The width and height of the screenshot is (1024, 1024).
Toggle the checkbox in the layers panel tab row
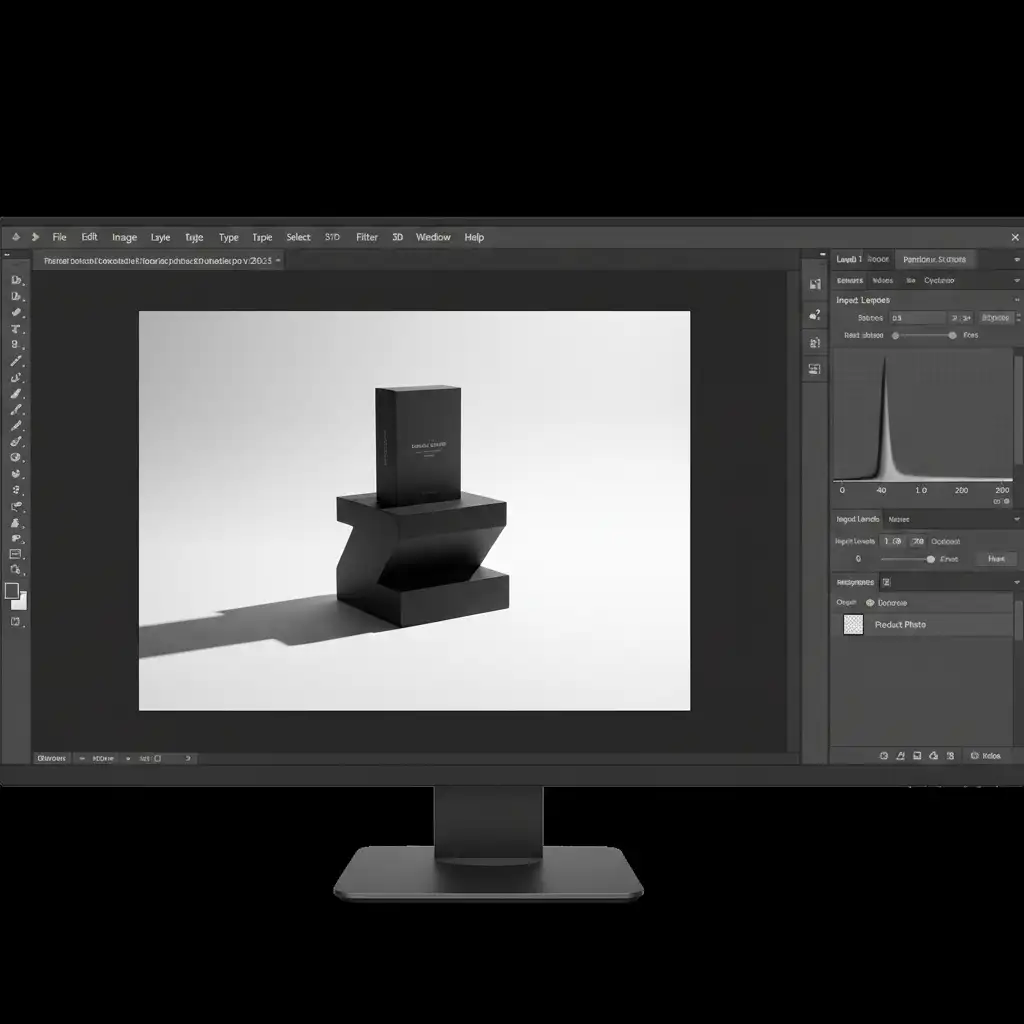pos(886,582)
